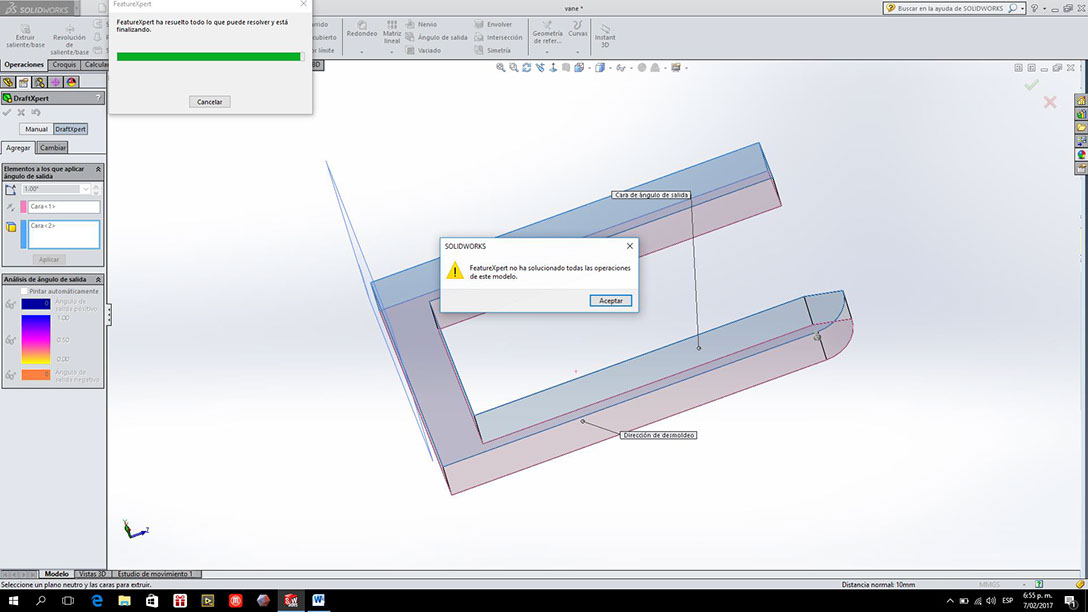Viewport: 1088px width, 612px height.
Task: Enable Pintar automáticamente checkbox
Action: (24, 291)
